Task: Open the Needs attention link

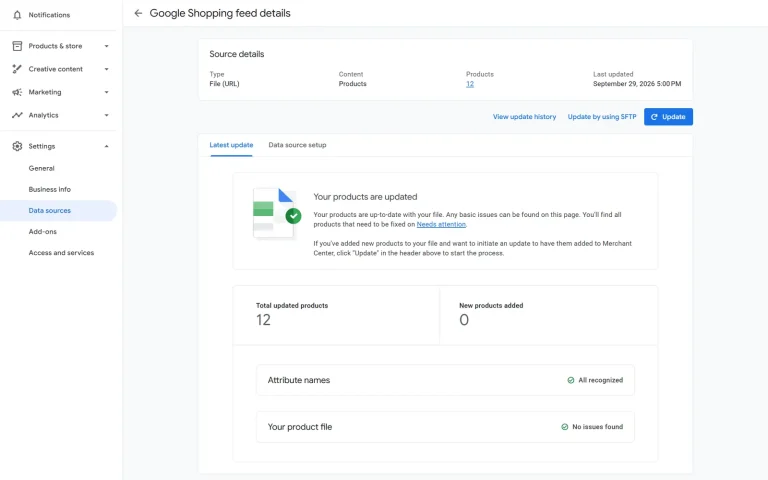Action: click(441, 224)
